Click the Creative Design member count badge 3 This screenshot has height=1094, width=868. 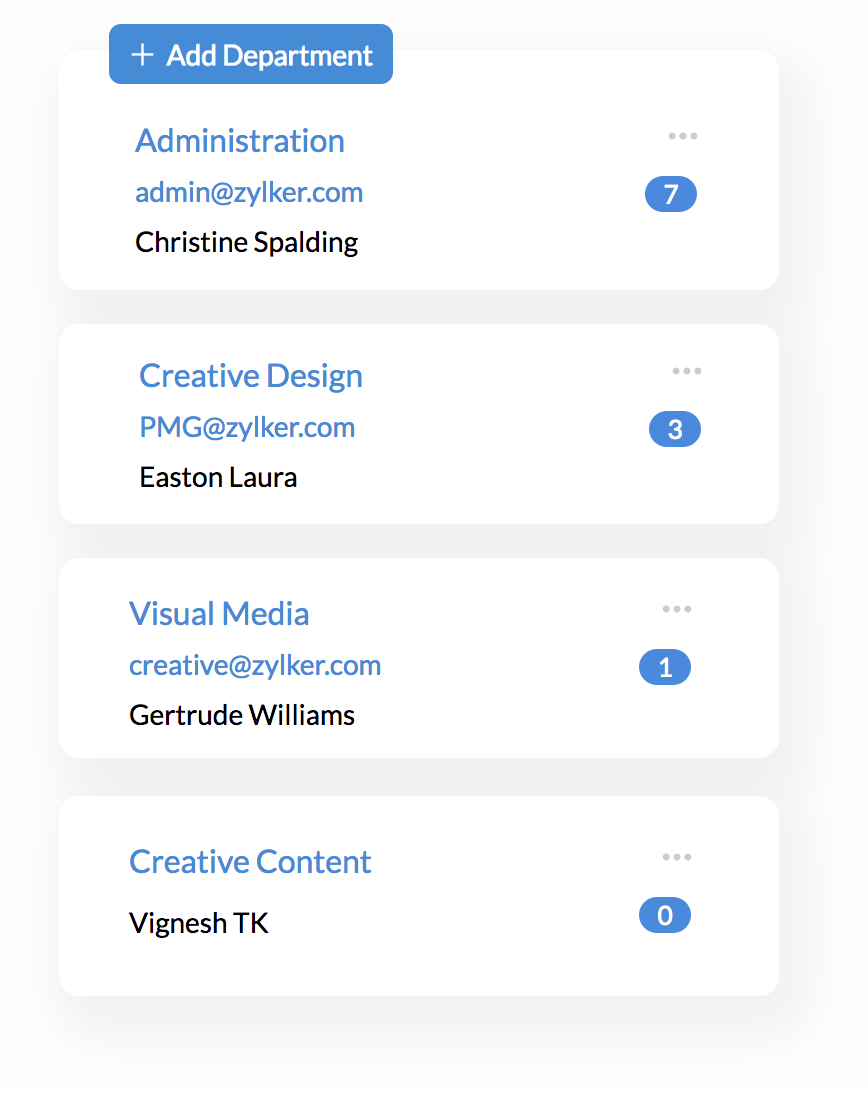pyautogui.click(x=675, y=430)
